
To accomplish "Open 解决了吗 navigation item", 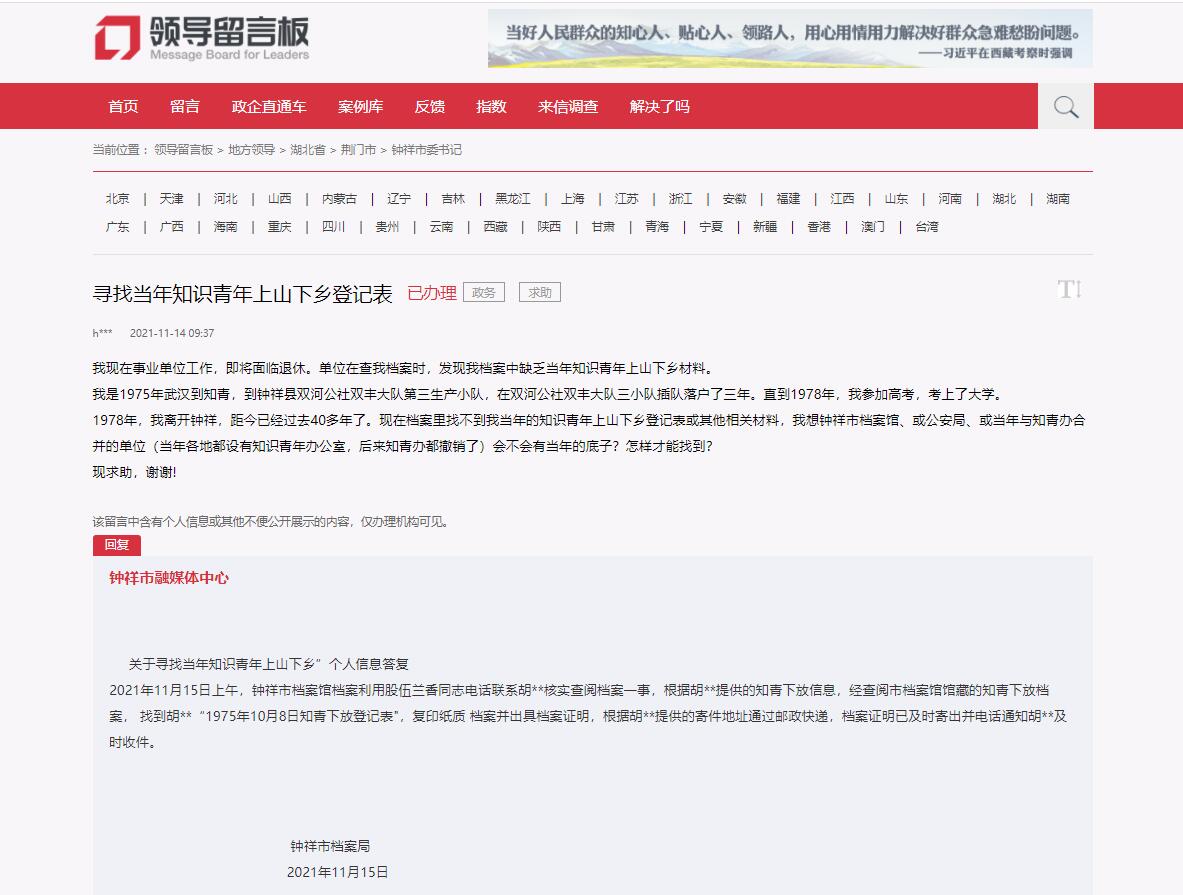I will [659, 107].
